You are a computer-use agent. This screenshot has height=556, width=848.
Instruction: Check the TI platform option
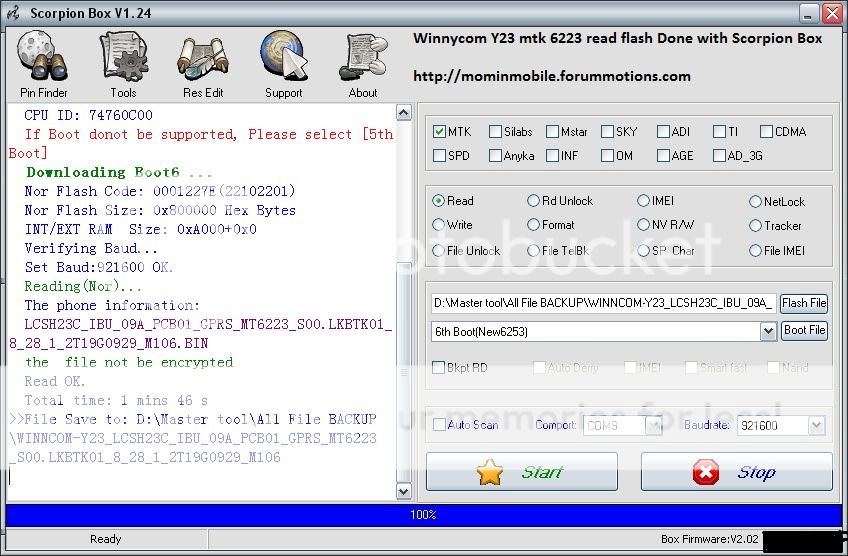(x=719, y=131)
